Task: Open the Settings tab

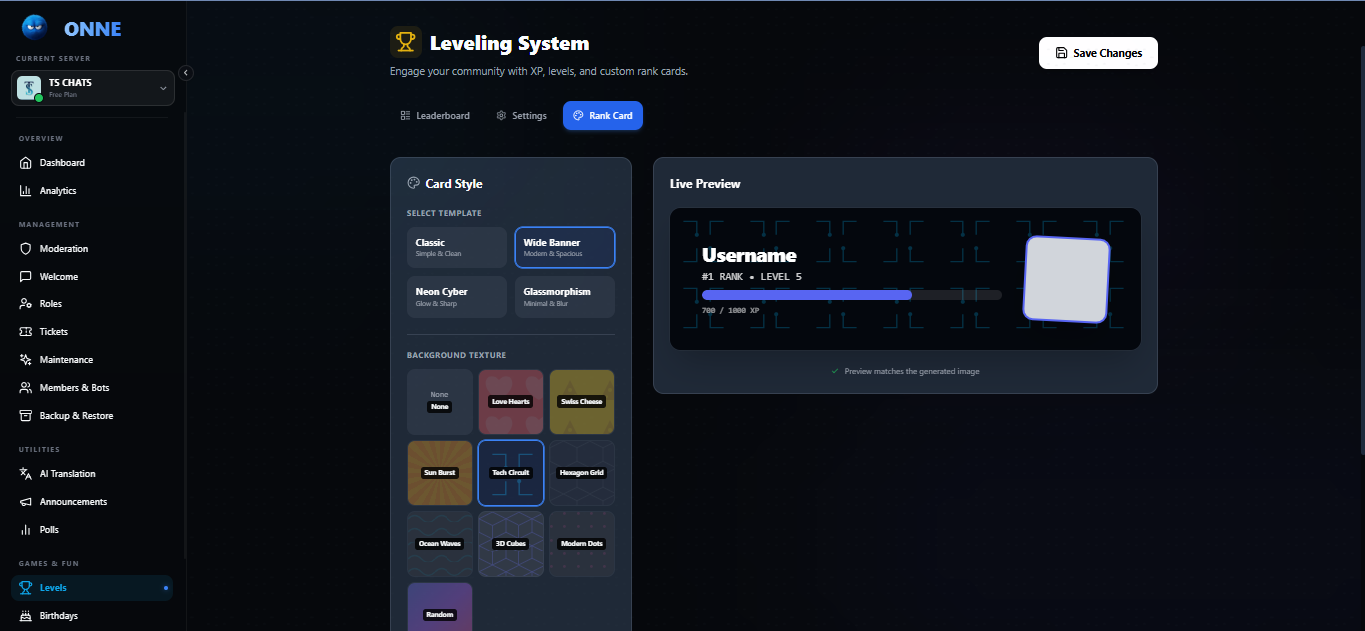Action: click(521, 116)
